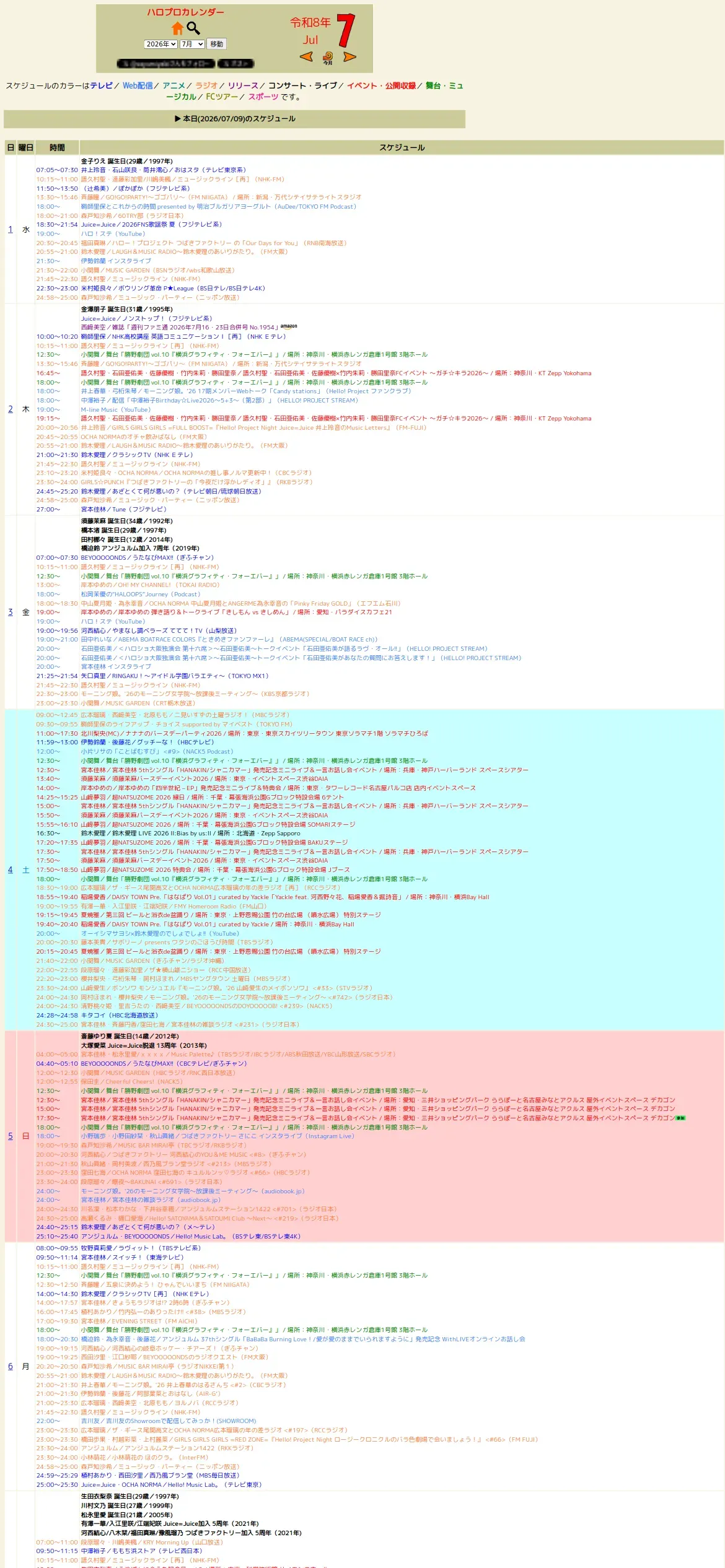Open search via the magnifying glass icon
725x1568 pixels.
click(x=193, y=28)
